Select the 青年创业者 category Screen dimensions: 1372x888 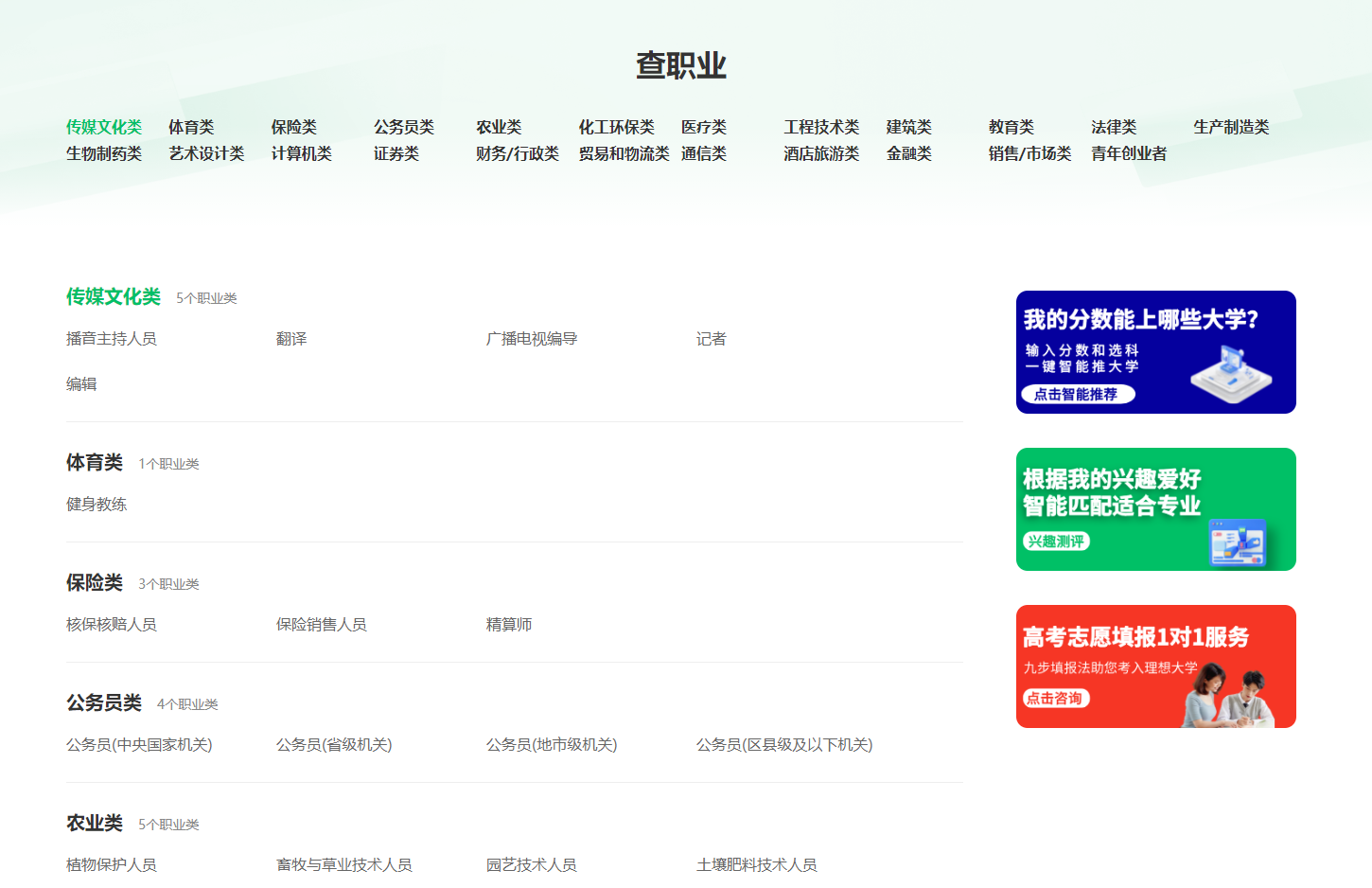(1129, 153)
